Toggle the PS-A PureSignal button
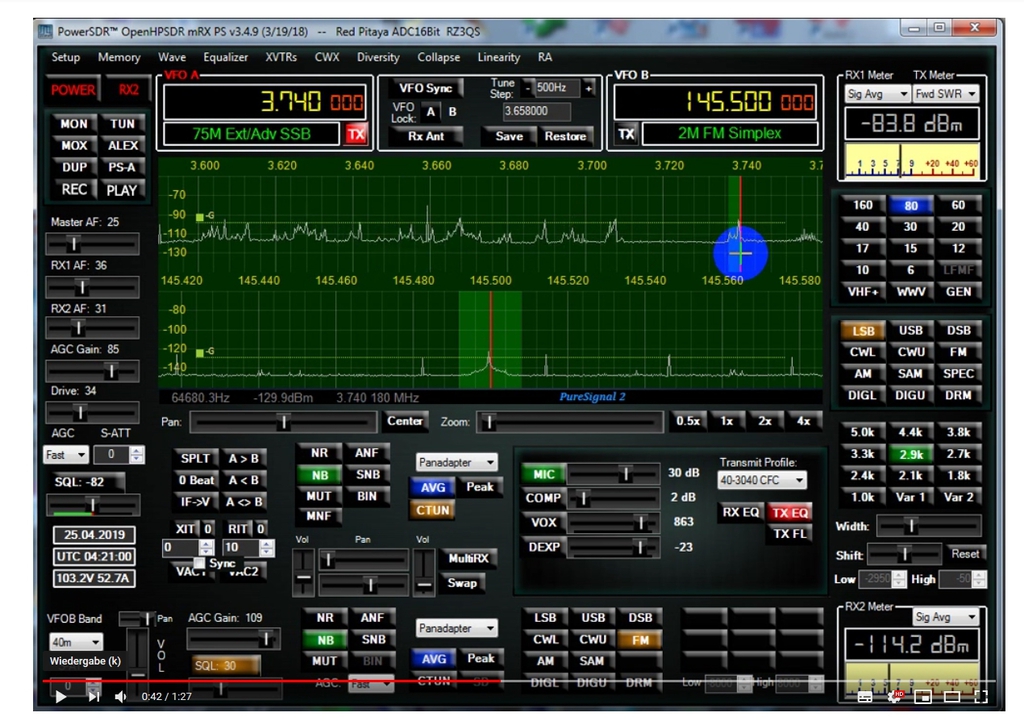This screenshot has width=1024, height=721. click(x=122, y=167)
